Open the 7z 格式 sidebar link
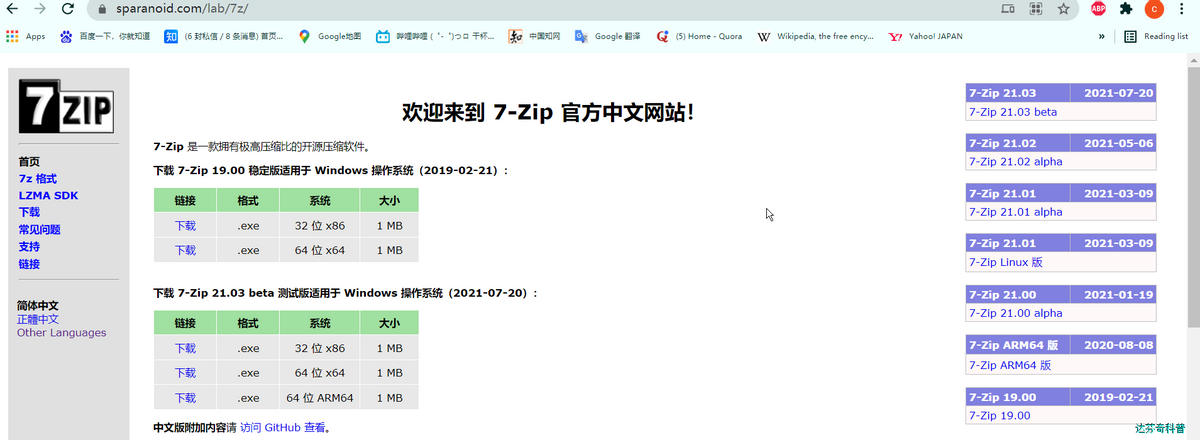 click(x=38, y=178)
